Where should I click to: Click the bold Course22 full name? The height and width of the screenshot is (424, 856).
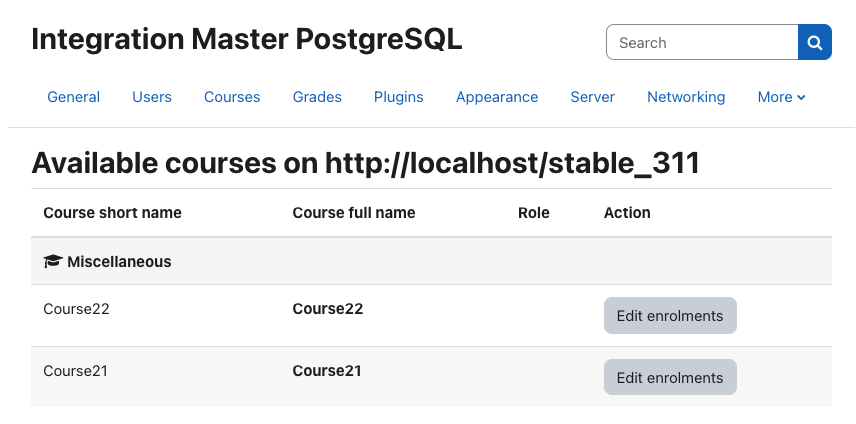pos(328,309)
